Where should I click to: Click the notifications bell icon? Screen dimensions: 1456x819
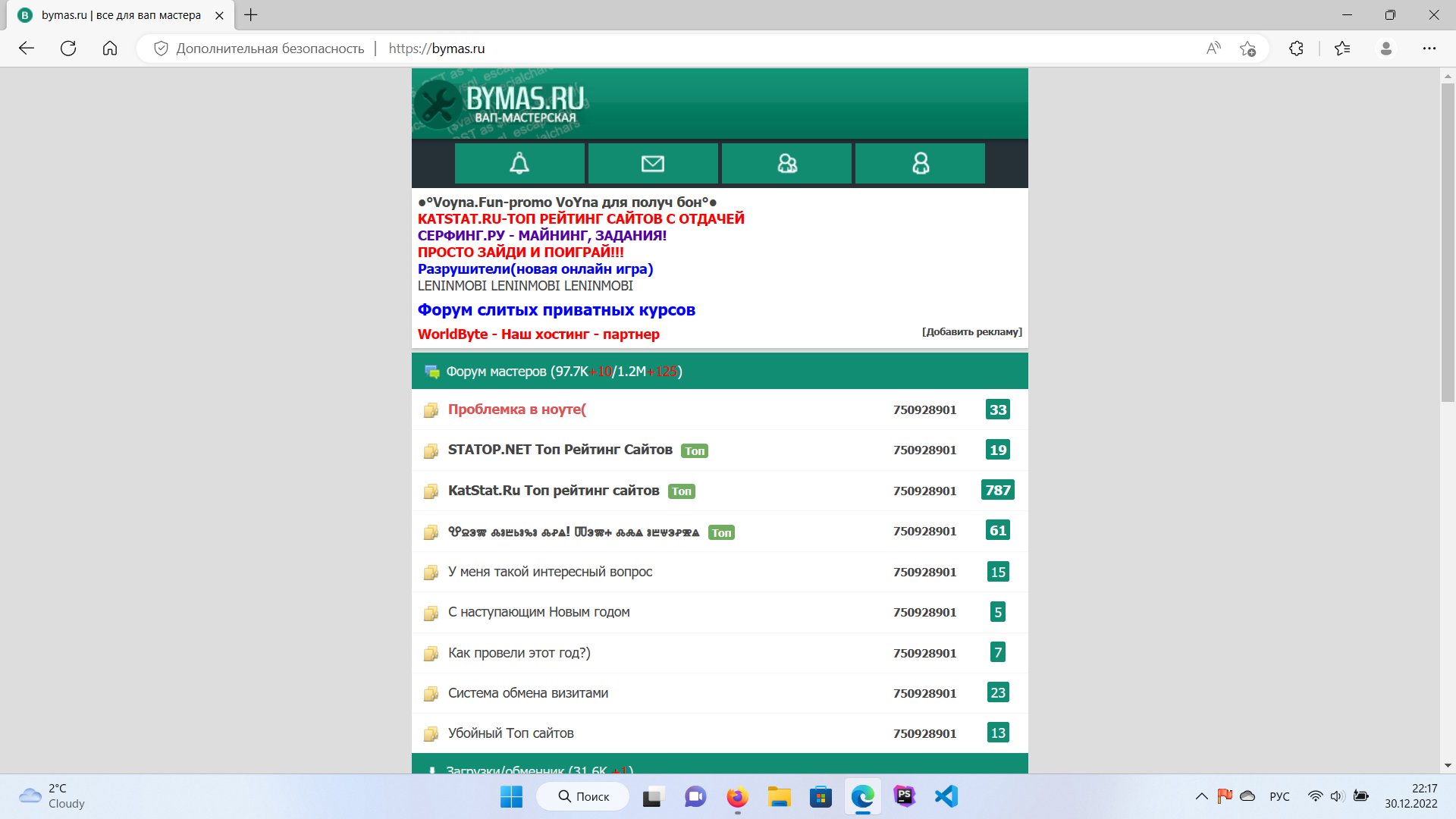[x=519, y=163]
